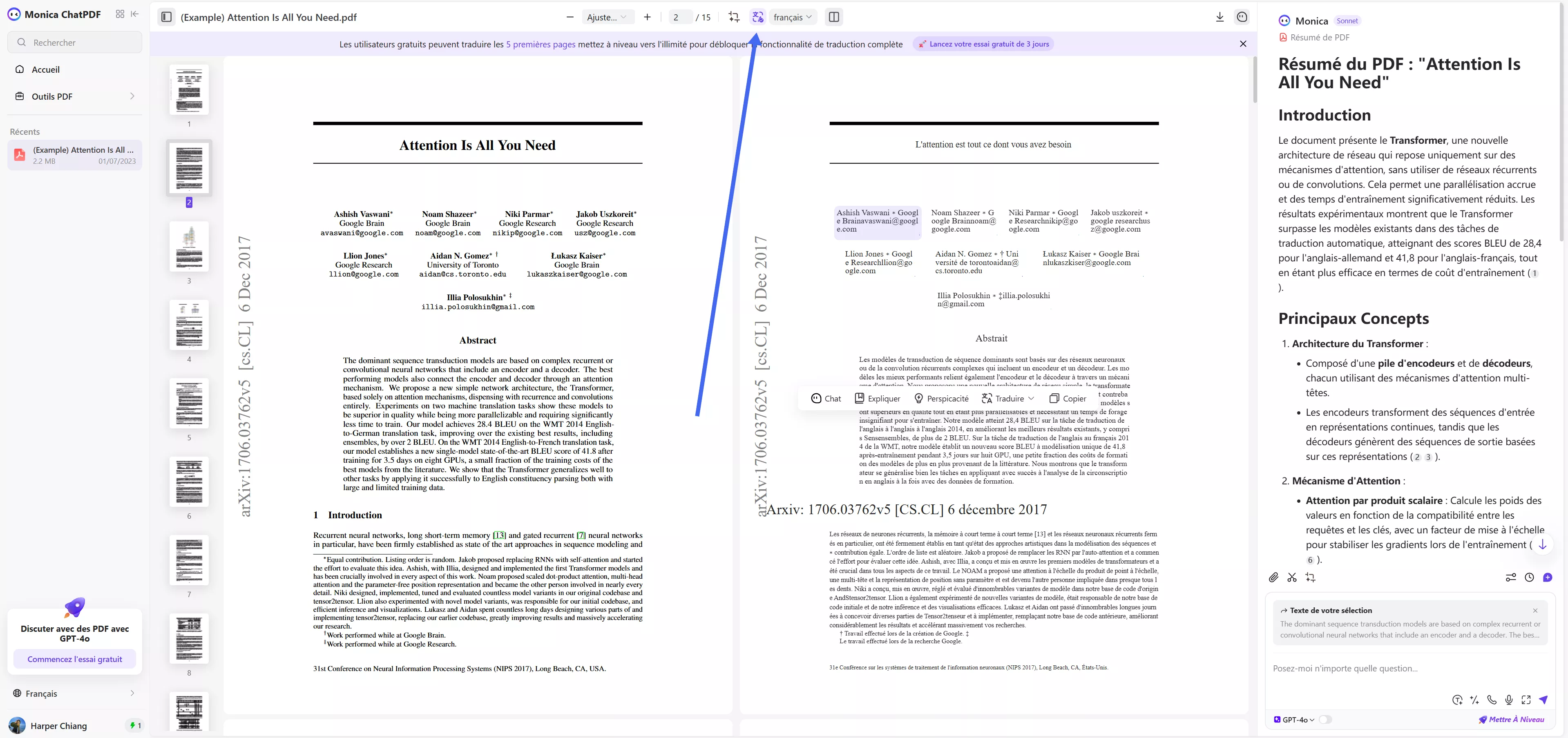Viewport: 1568px width, 738px height.
Task: Open the Ajuste zoom level dropdown
Action: tap(607, 17)
